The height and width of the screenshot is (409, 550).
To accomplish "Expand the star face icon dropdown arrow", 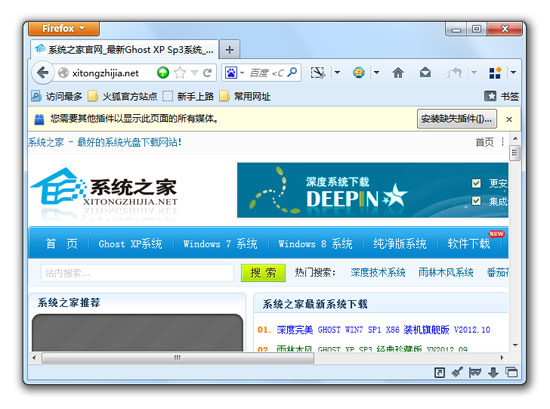I will (x=376, y=73).
